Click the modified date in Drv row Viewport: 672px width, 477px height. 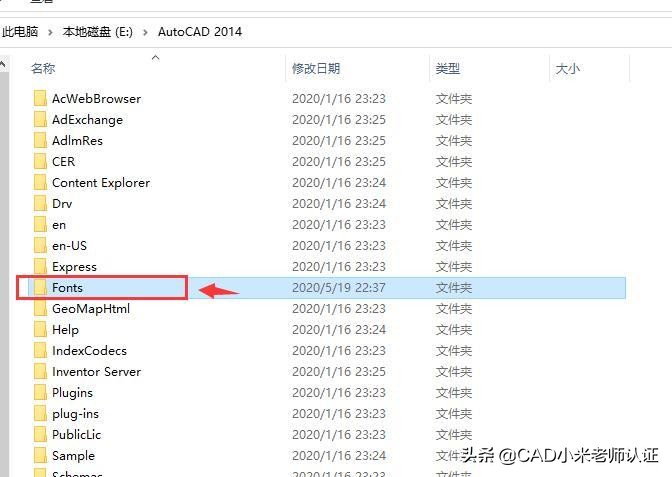pyautogui.click(x=339, y=204)
